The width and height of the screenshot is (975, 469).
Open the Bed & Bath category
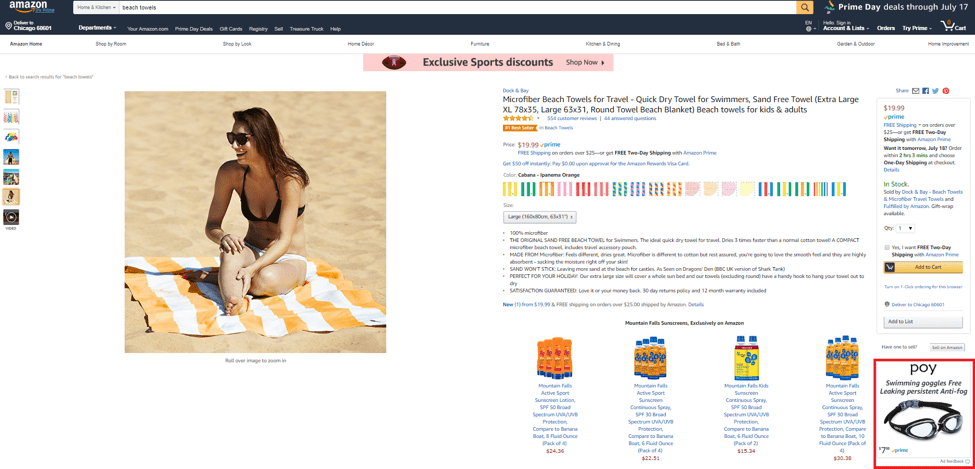(x=728, y=44)
